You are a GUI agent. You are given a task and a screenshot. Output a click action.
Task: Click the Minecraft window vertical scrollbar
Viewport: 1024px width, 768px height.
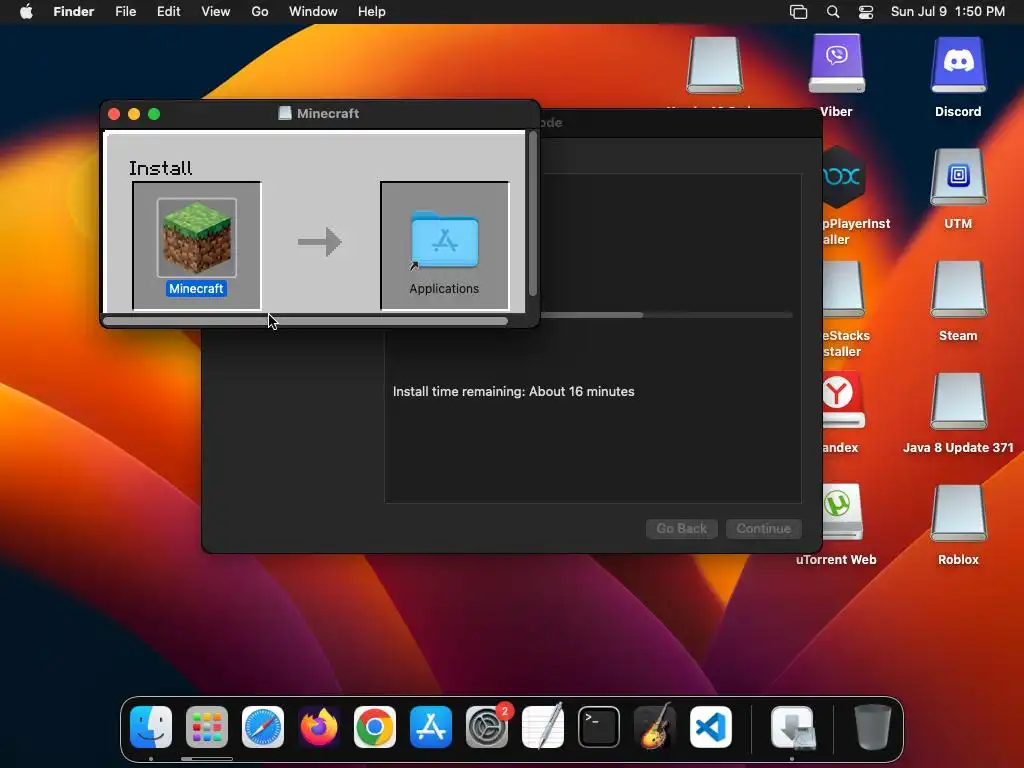[x=532, y=214]
